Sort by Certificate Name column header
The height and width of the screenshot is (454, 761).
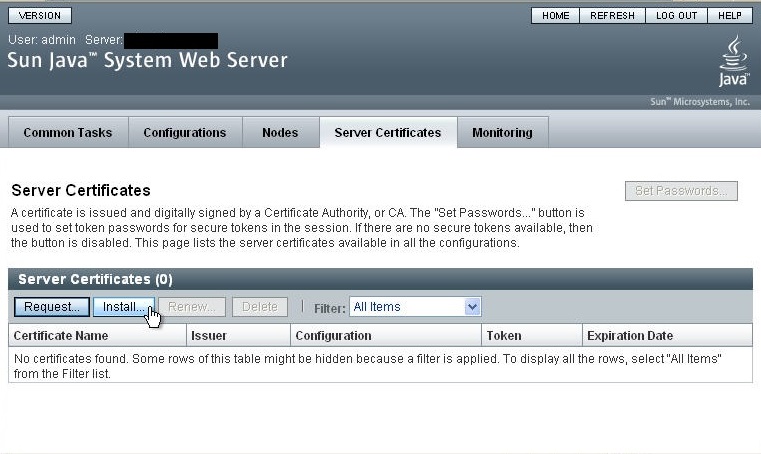(x=61, y=336)
